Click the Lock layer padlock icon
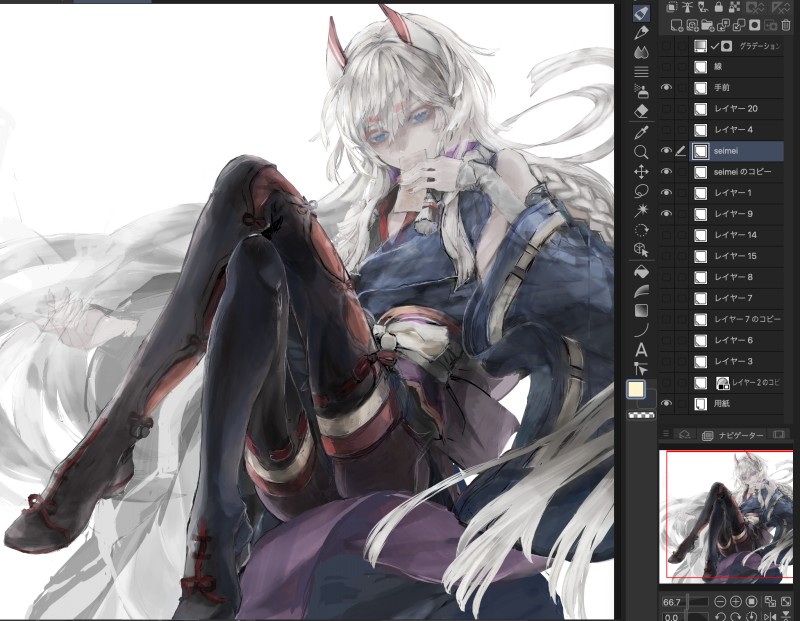800x621 pixels. [x=718, y=7]
